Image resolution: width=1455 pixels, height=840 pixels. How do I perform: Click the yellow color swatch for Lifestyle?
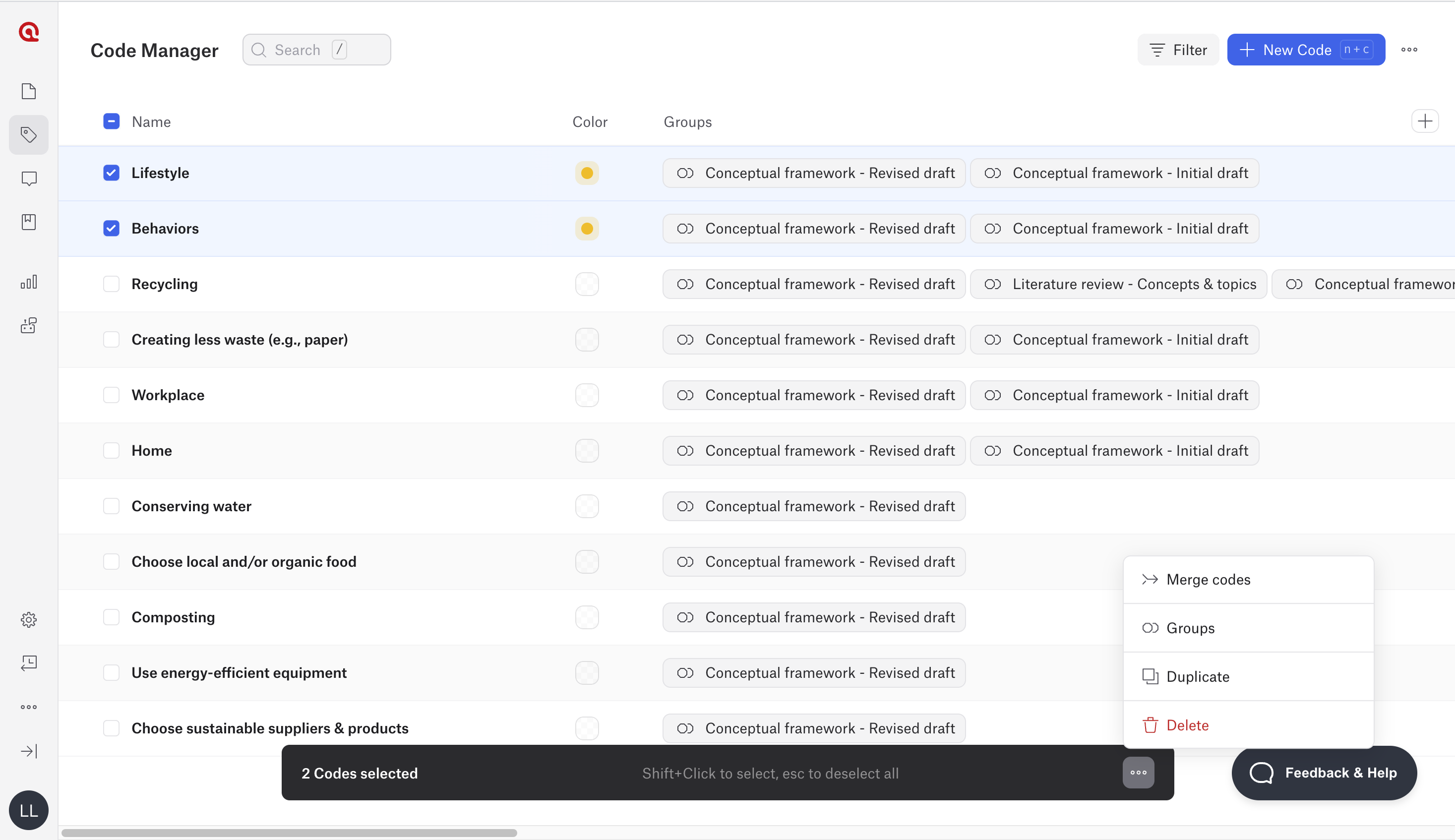tap(587, 173)
